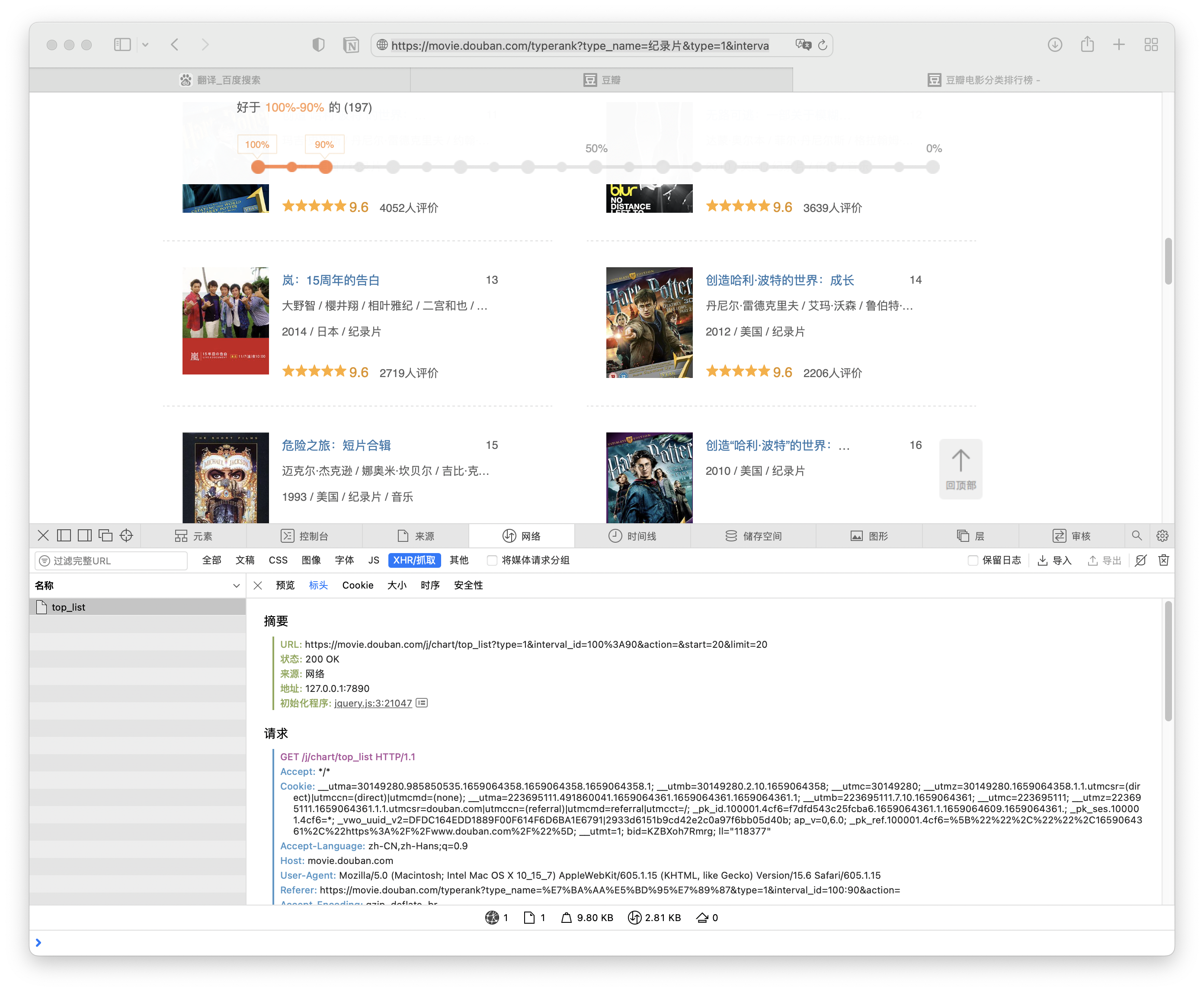This screenshot has height=992, width=1204.
Task: Filter network by CSS
Action: pos(278,560)
